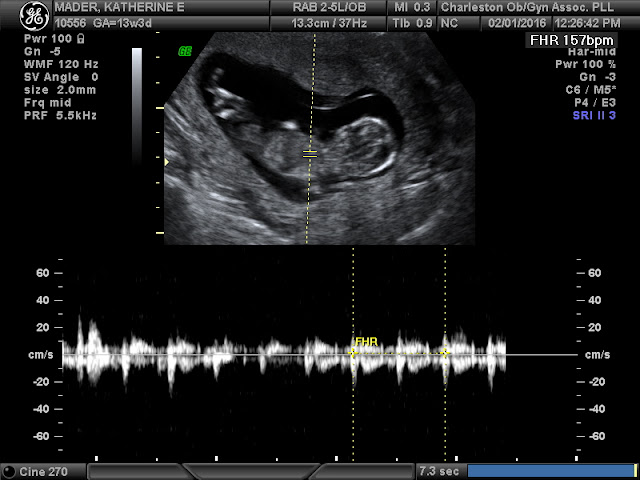
Task: Click the left scale 60 label
Action: coord(43,273)
